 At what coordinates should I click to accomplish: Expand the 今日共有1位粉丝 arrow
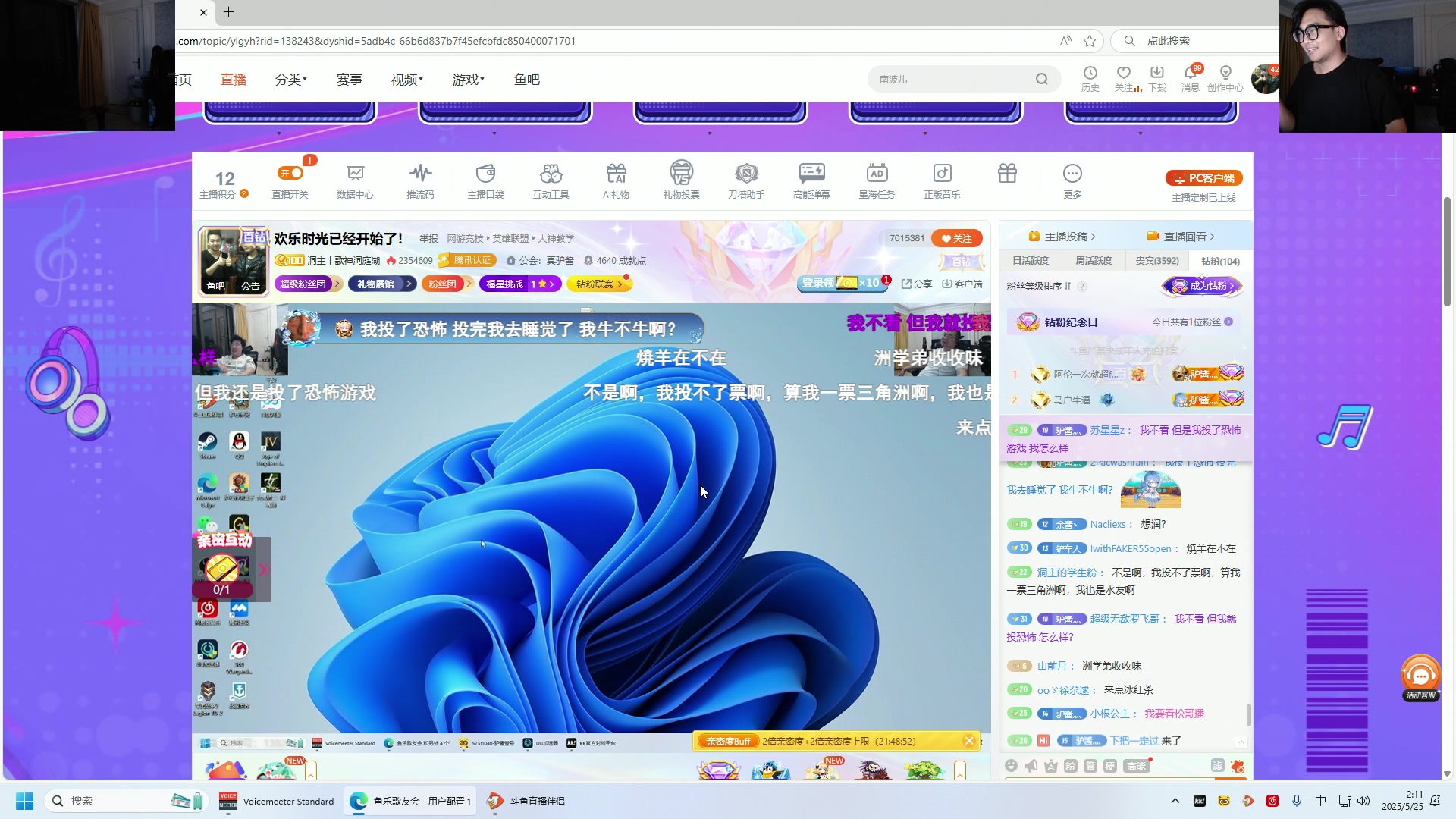[x=1228, y=322]
